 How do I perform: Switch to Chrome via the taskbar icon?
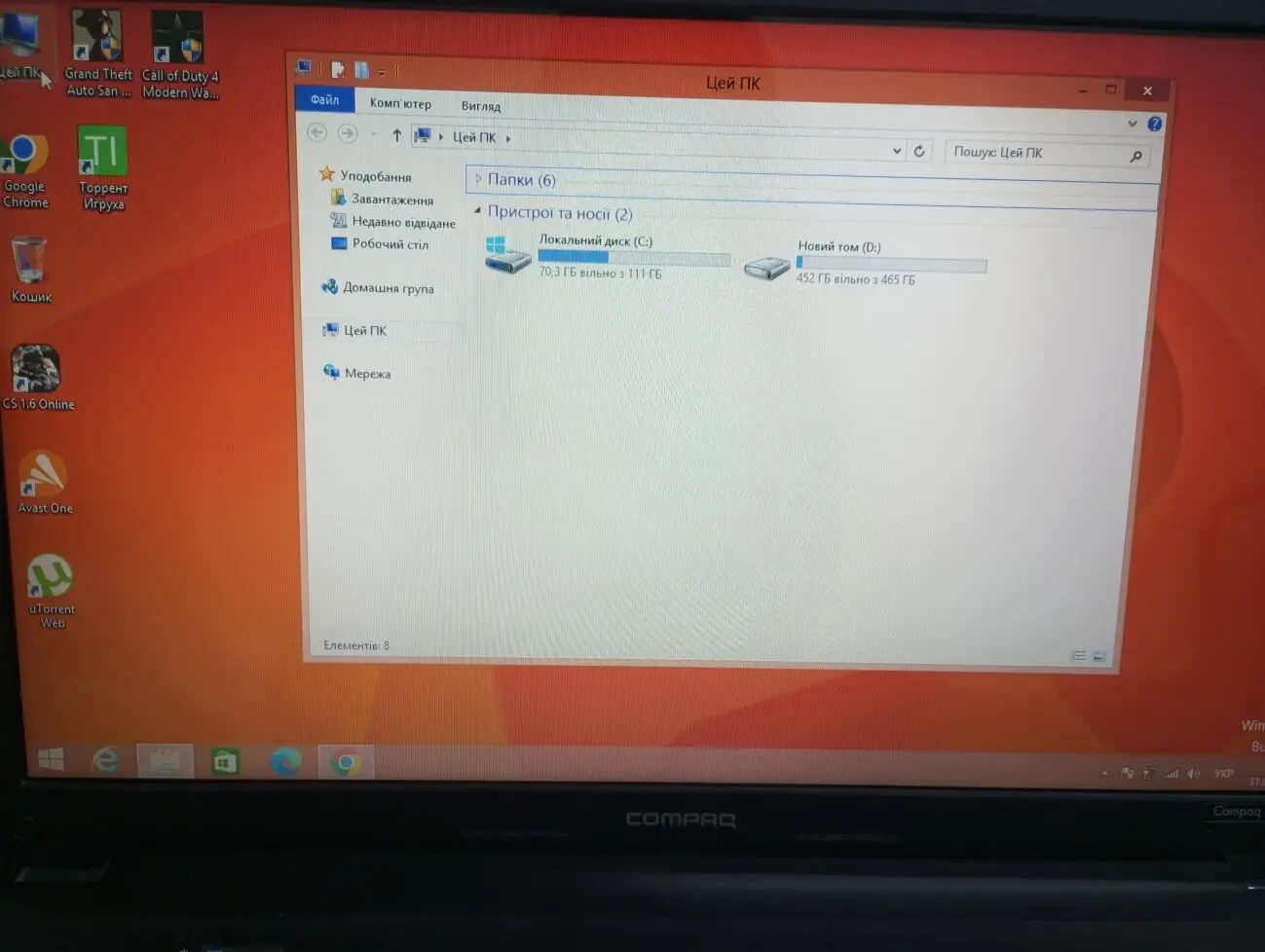point(346,763)
